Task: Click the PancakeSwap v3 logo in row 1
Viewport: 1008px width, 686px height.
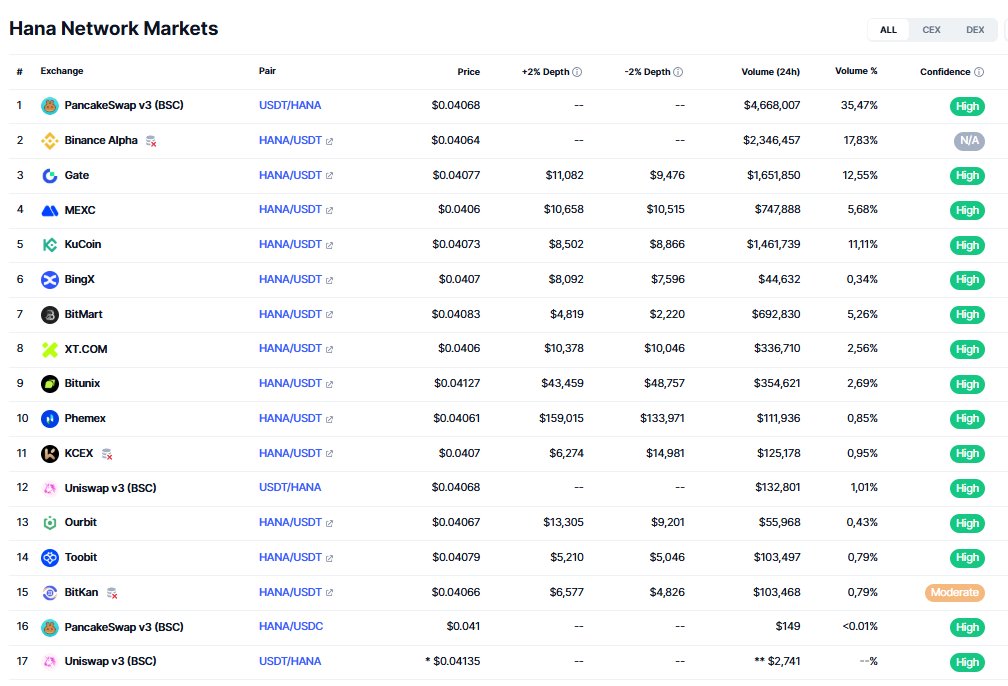Action: [50, 106]
